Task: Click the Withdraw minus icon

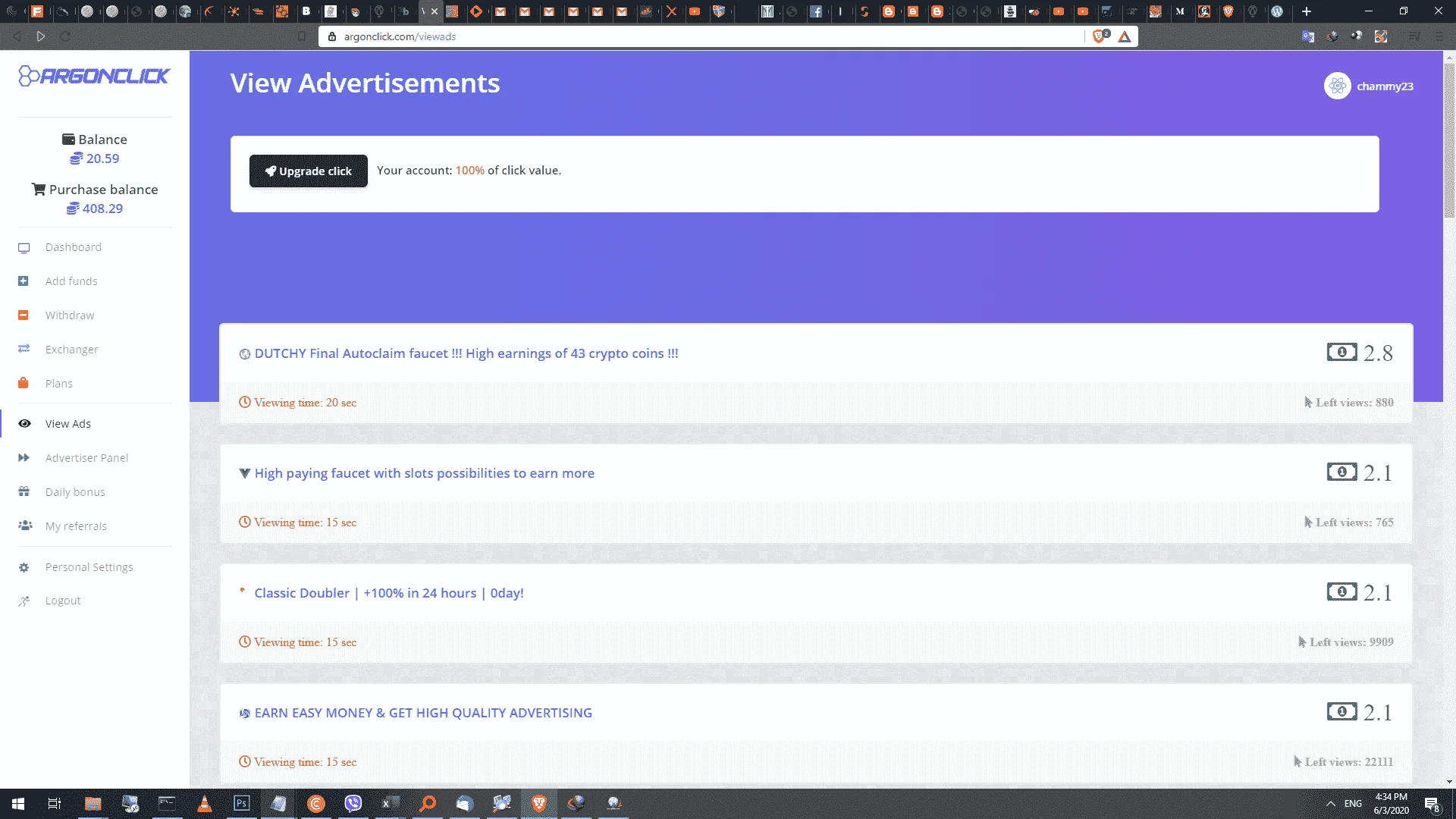Action: pos(24,315)
